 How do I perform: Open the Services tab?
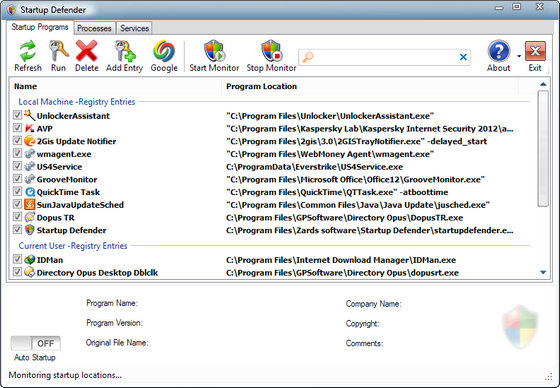click(134, 28)
